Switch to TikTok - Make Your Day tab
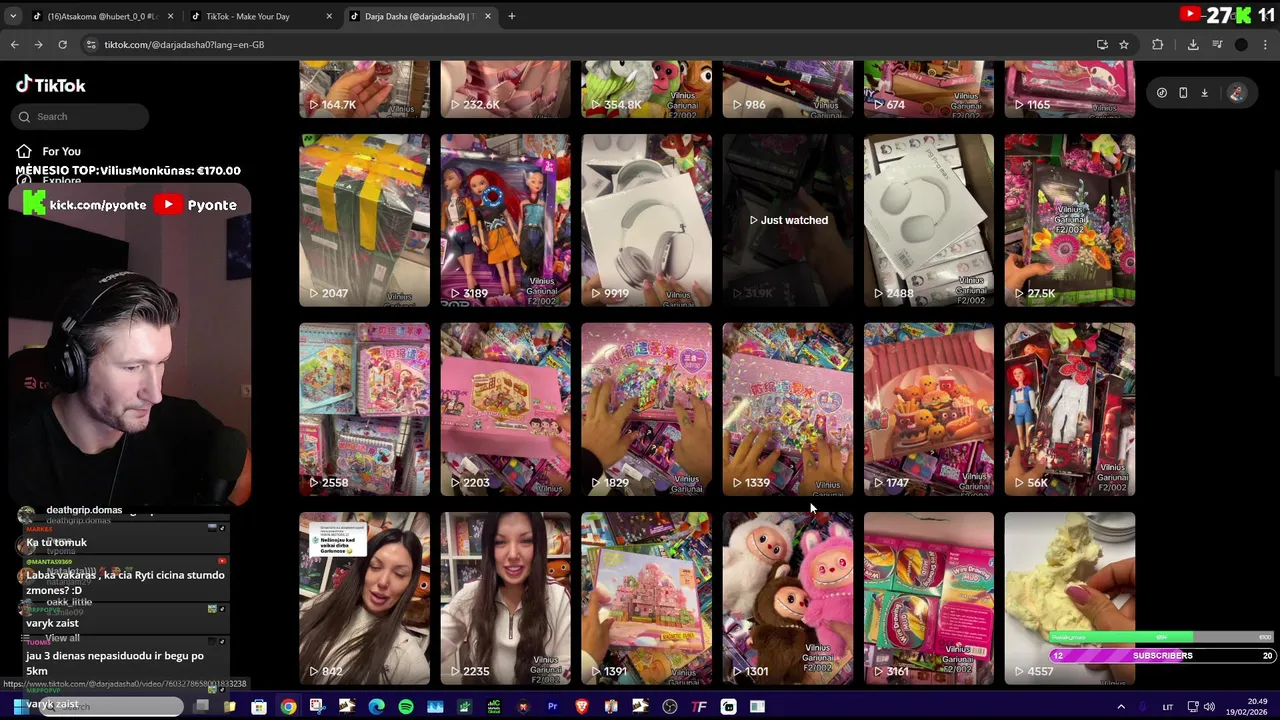 click(x=260, y=16)
